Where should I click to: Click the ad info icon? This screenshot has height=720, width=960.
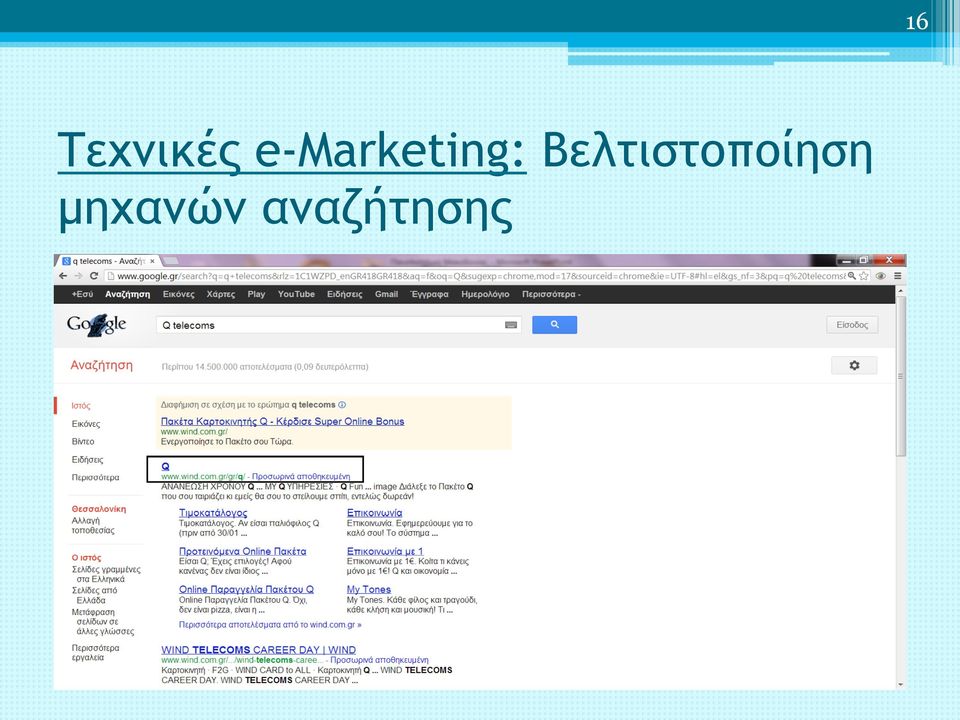(342, 405)
